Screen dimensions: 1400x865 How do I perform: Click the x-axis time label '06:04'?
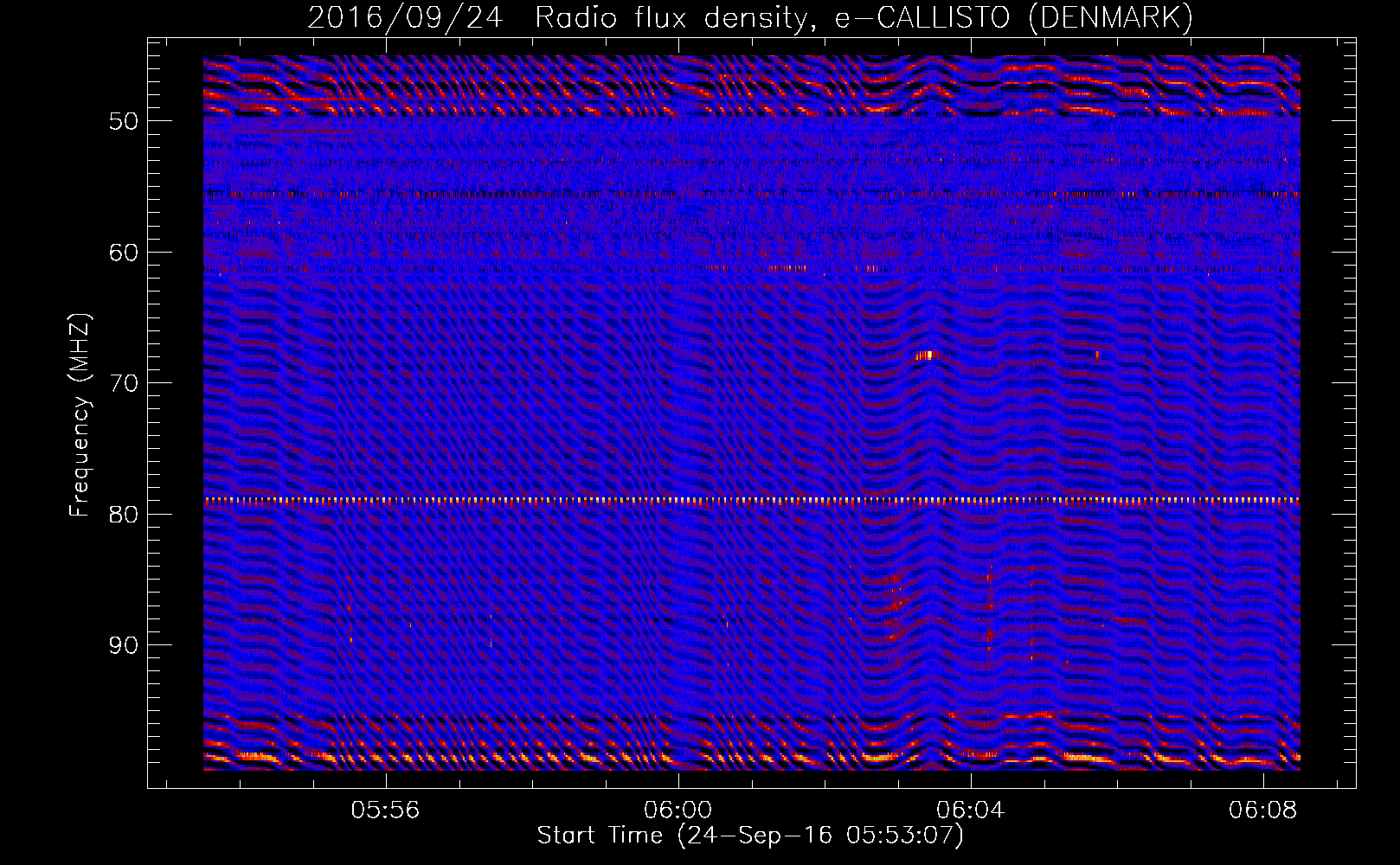pos(970,810)
